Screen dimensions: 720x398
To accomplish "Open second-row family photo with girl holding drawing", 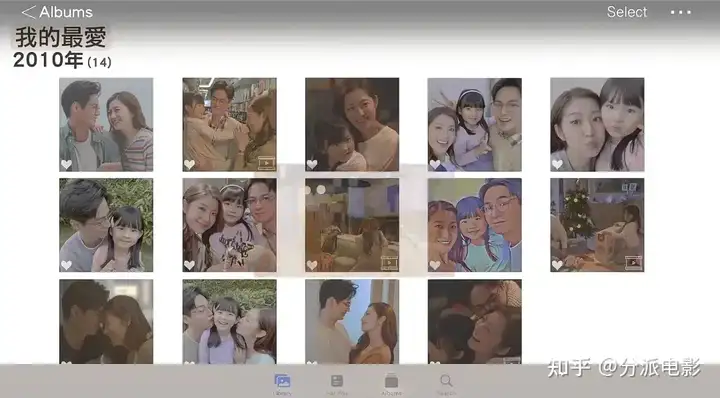I will (230, 225).
